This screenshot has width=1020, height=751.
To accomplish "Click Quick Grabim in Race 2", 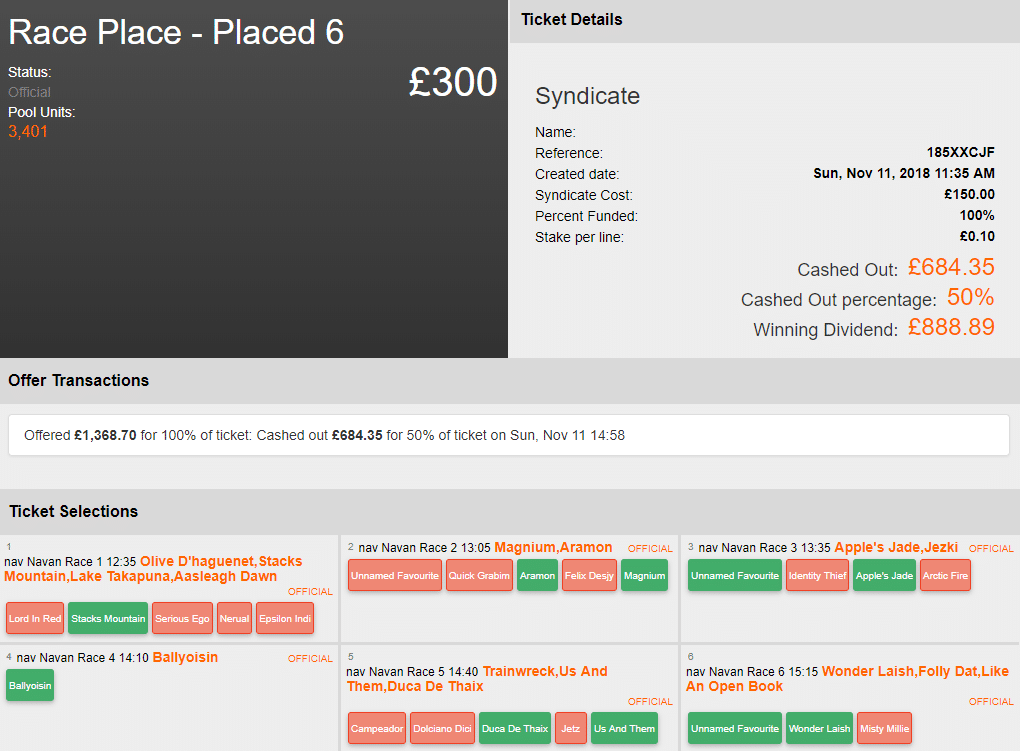I will [479, 576].
